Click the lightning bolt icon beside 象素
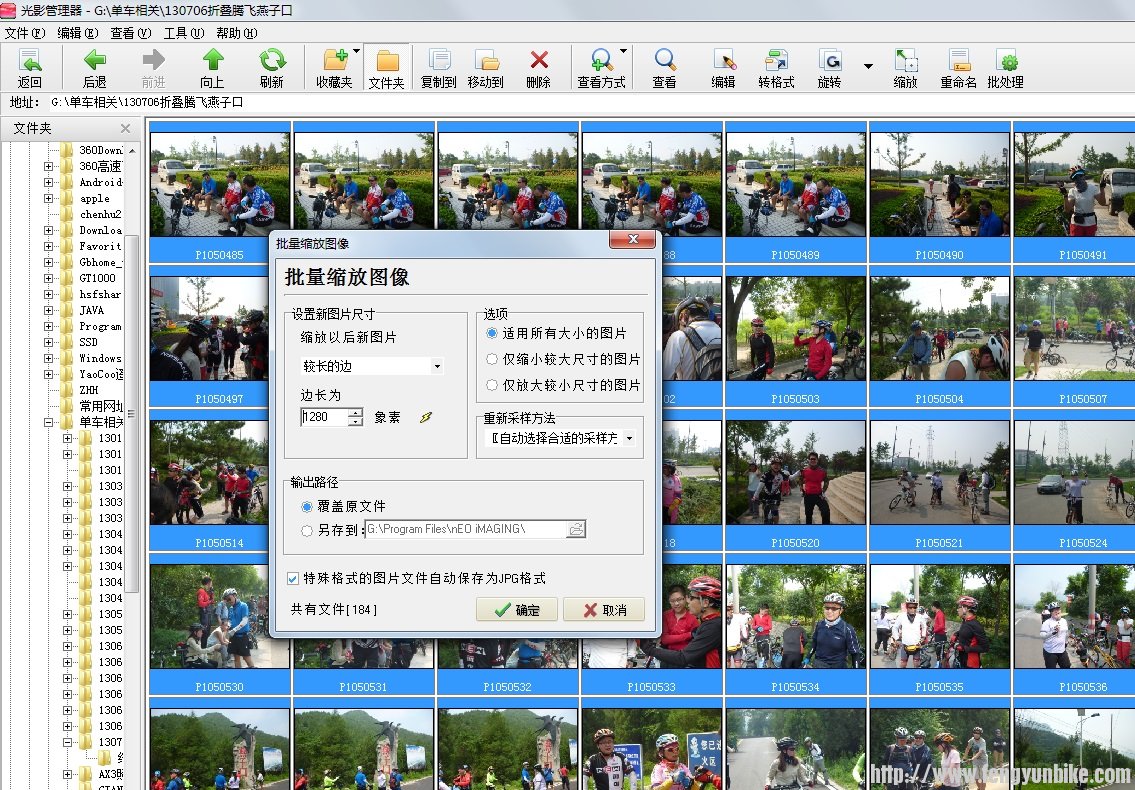This screenshot has width=1135, height=790. [425, 417]
